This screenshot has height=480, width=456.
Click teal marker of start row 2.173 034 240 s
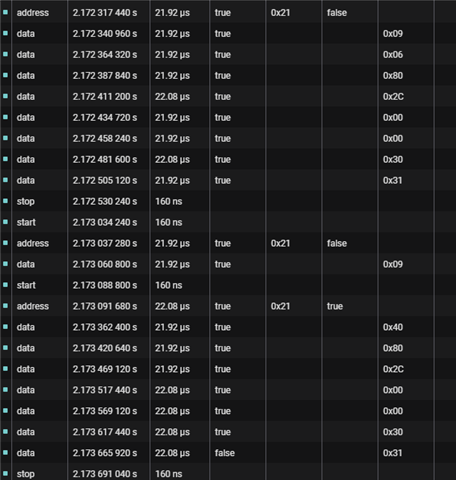pyautogui.click(x=5, y=222)
